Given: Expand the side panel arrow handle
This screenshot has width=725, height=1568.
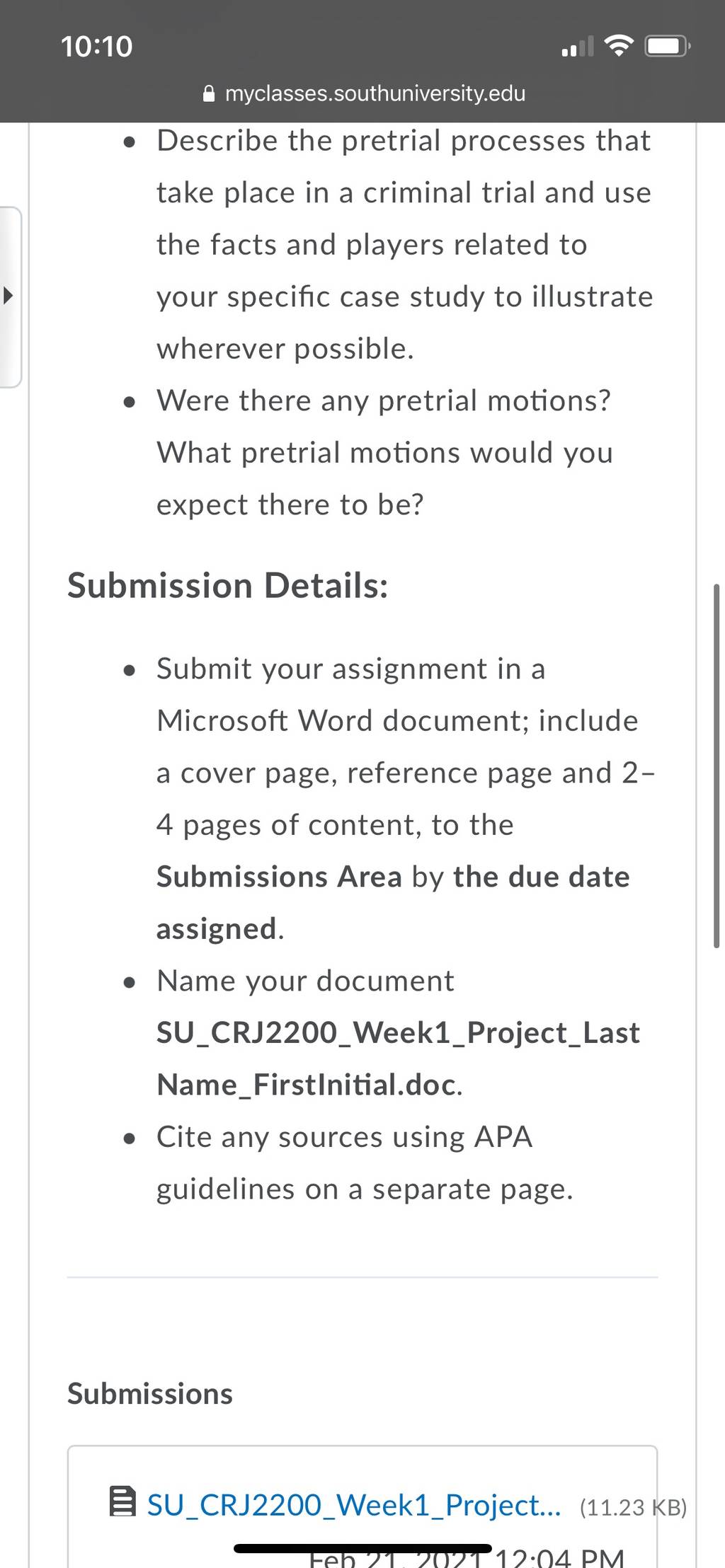Looking at the screenshot, I should 8,296.
